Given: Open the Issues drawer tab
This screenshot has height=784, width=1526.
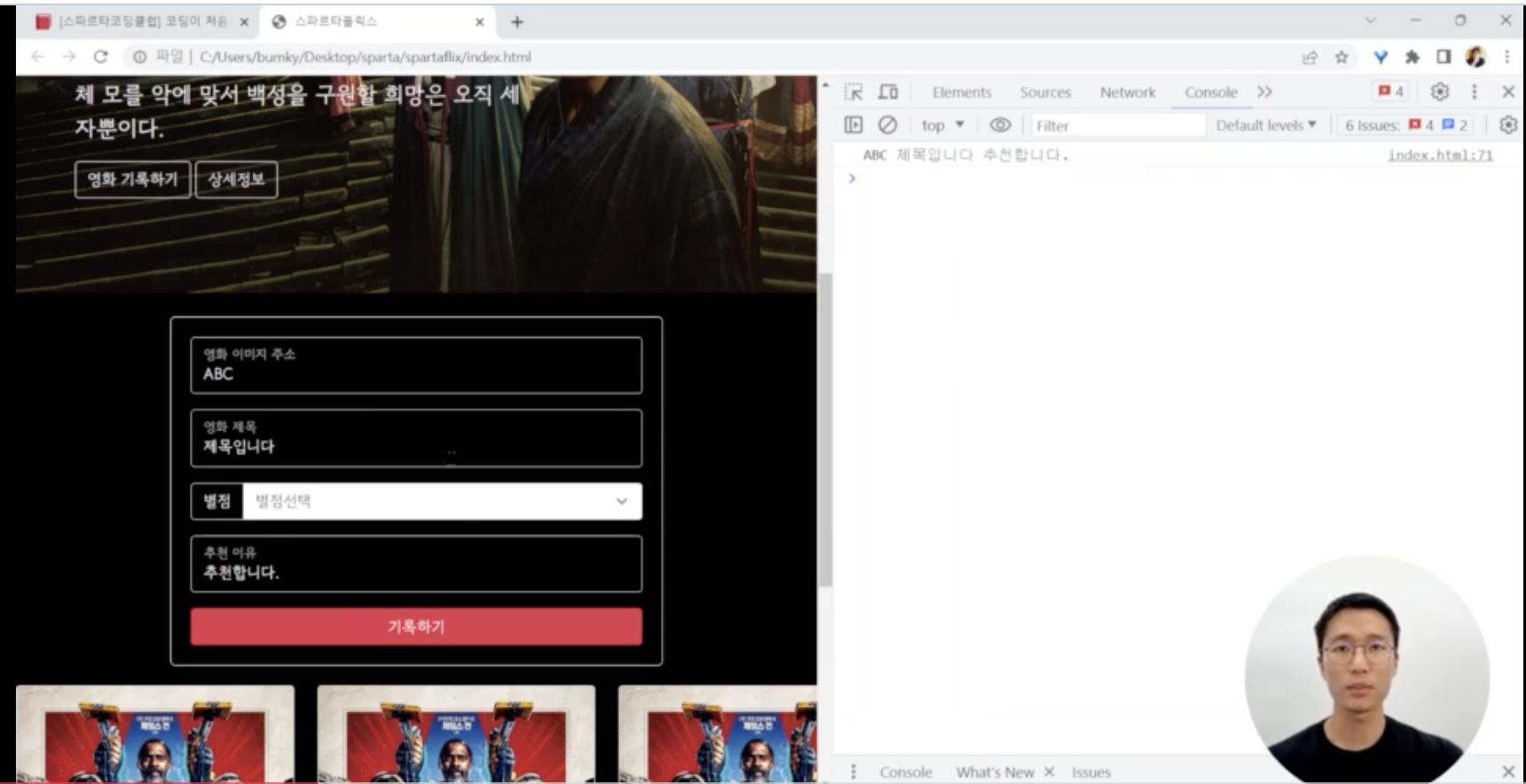Looking at the screenshot, I should [x=1090, y=772].
